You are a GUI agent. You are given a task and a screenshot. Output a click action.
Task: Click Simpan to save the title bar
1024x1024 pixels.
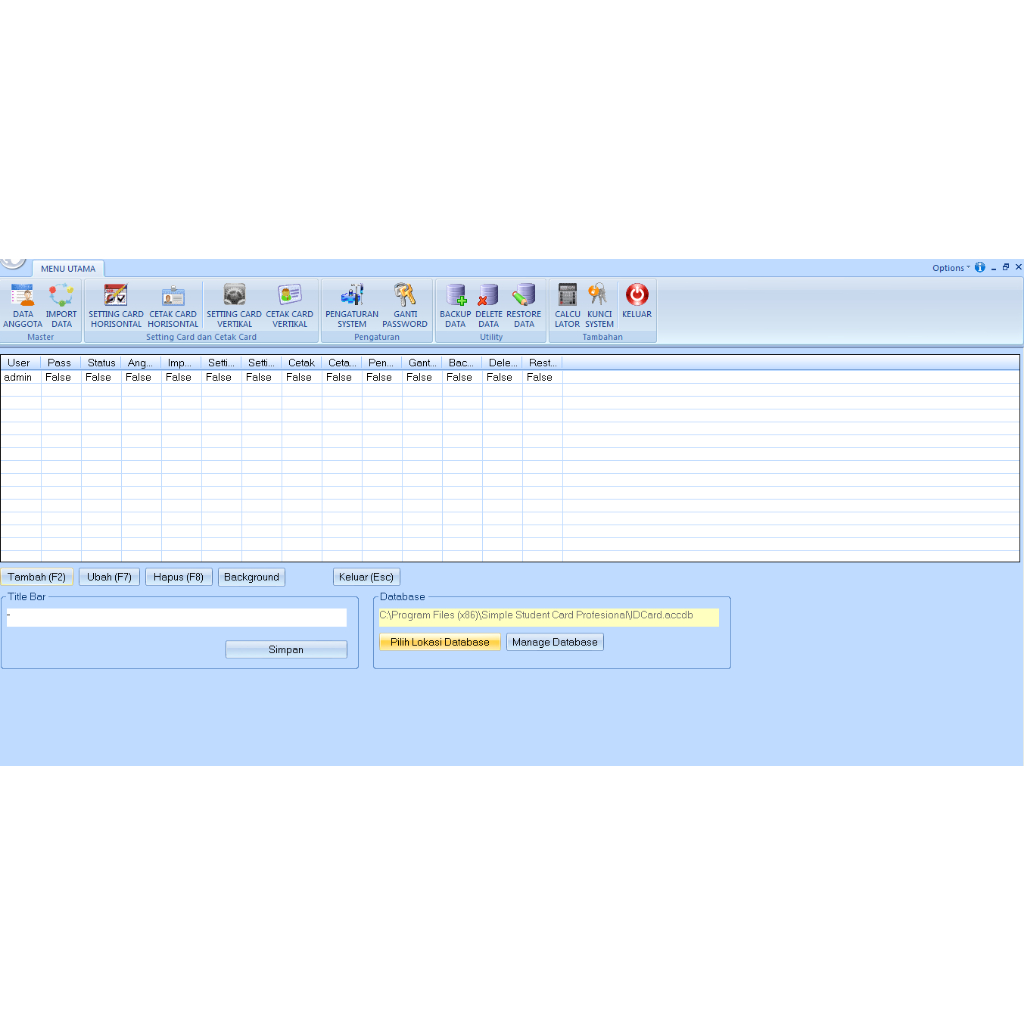286,650
